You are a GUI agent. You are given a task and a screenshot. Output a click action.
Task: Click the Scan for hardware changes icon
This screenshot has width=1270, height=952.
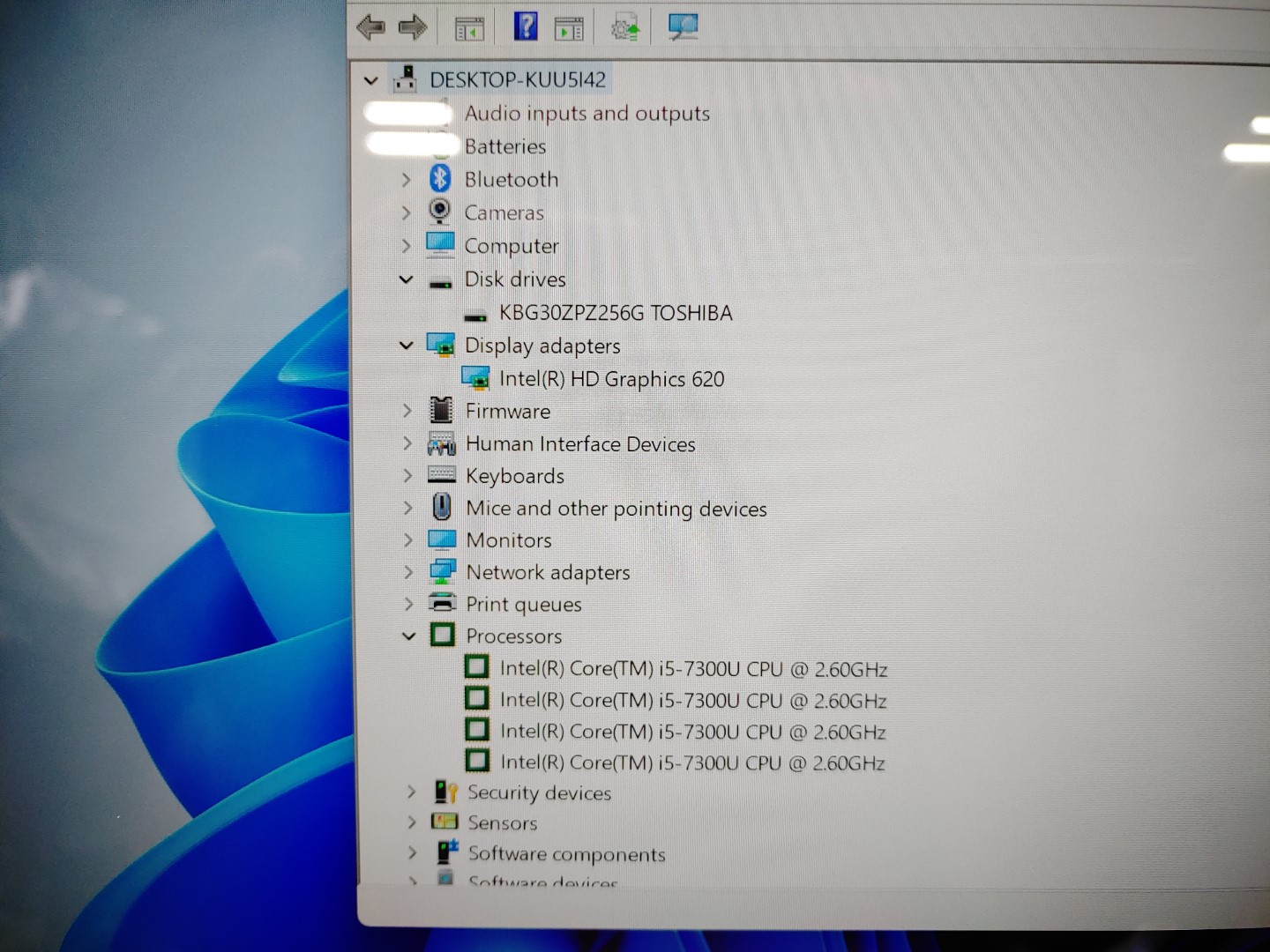point(683,26)
